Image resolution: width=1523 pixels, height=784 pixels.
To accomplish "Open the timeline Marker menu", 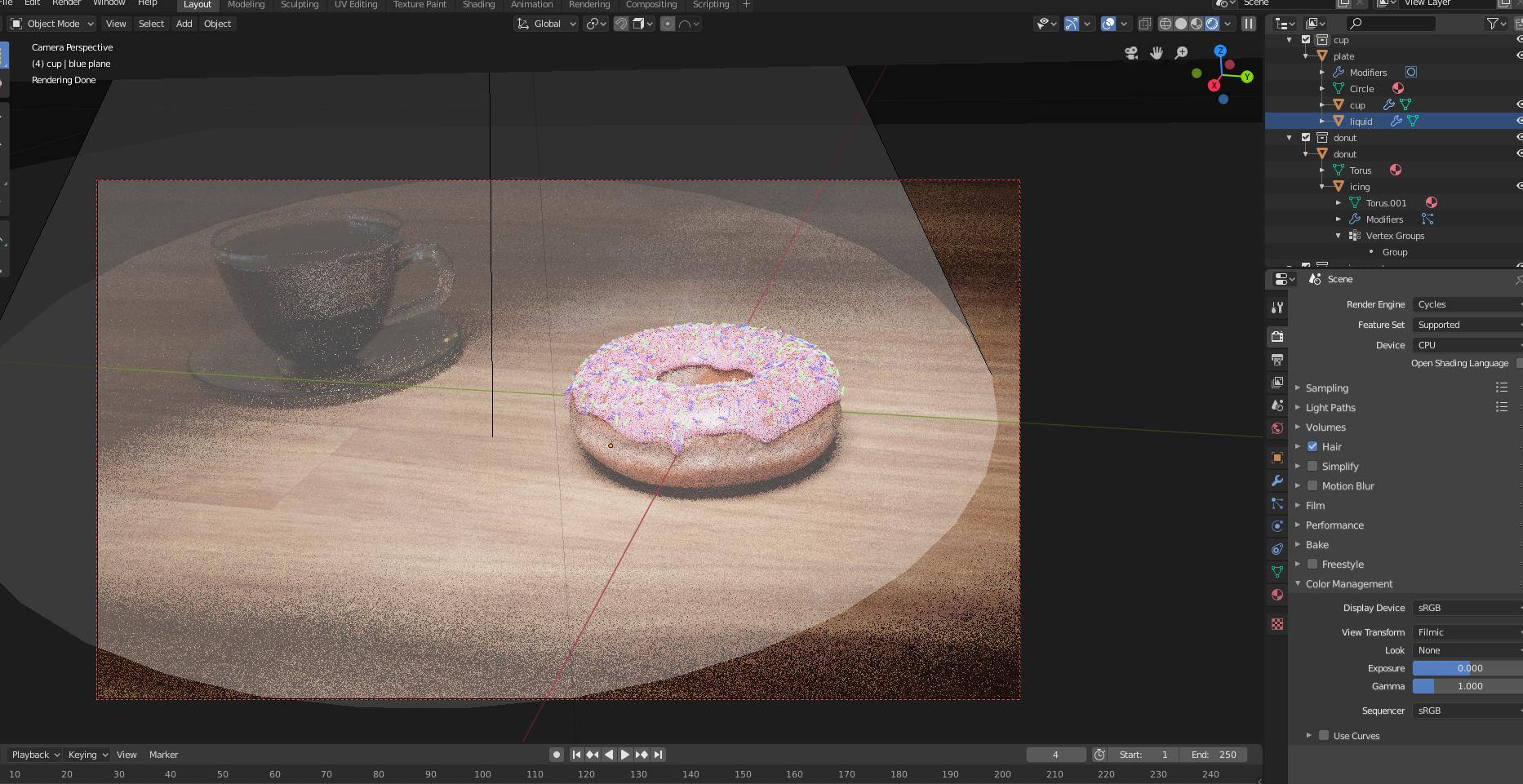I will point(163,755).
